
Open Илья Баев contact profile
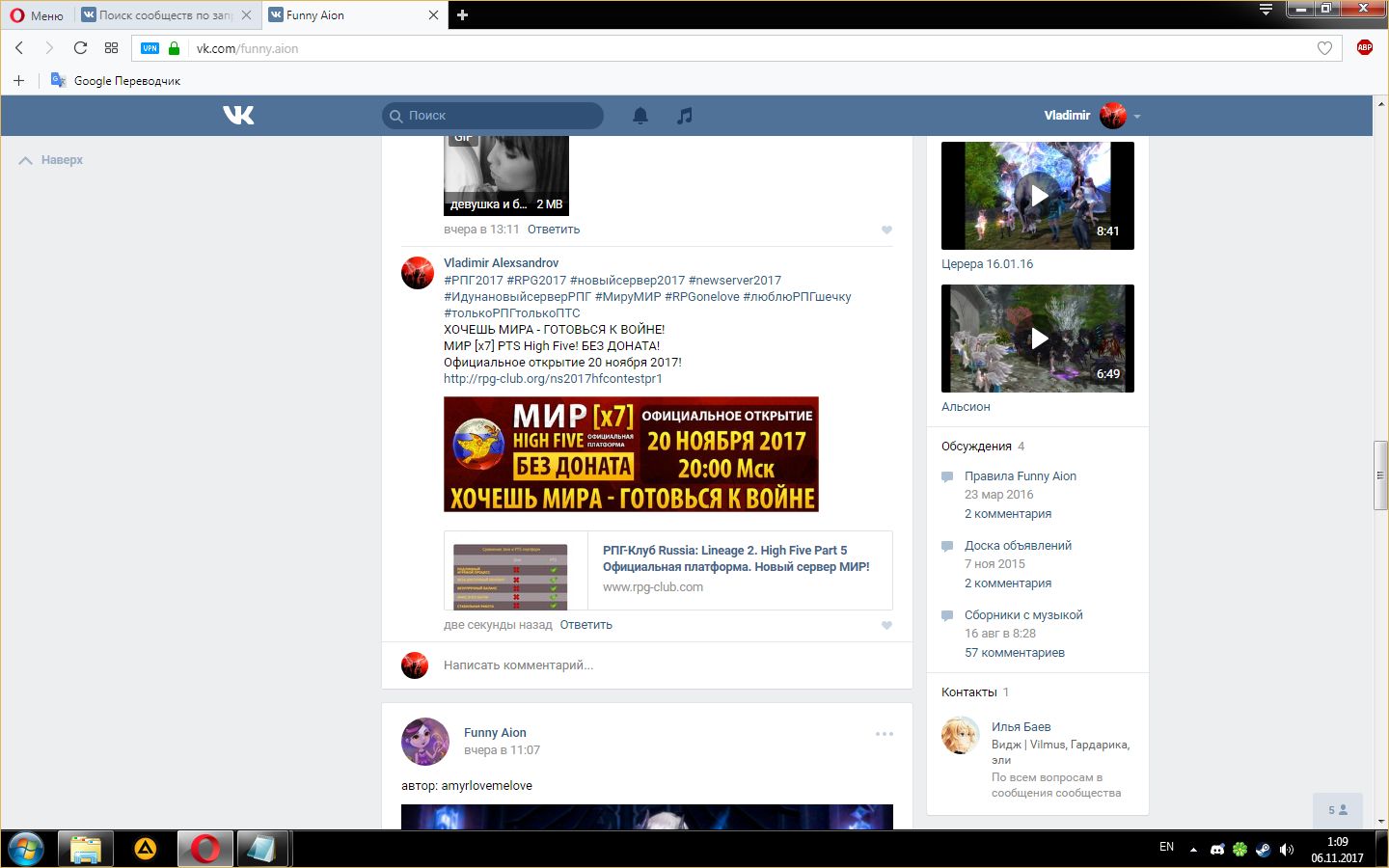(1021, 727)
